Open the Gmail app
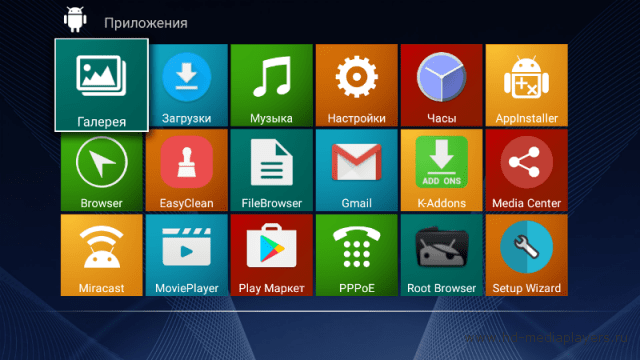Viewport: 640px width, 360px height. click(x=356, y=170)
